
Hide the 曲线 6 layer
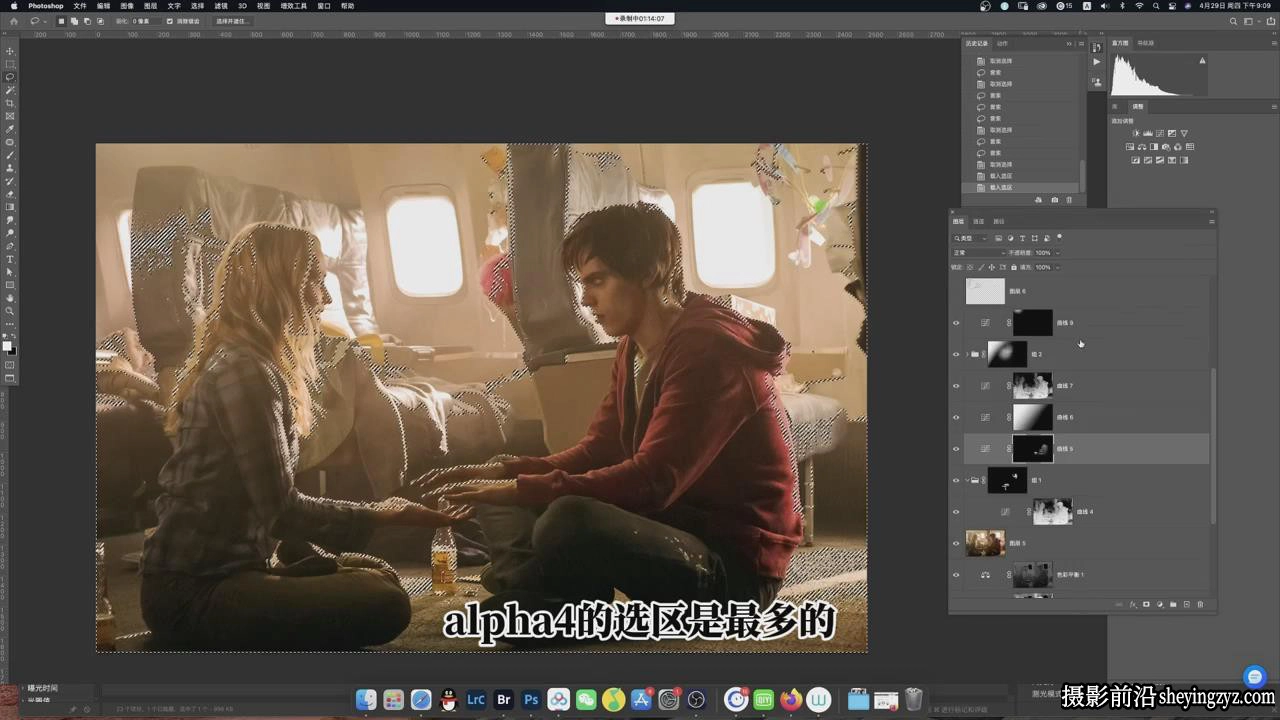956,417
